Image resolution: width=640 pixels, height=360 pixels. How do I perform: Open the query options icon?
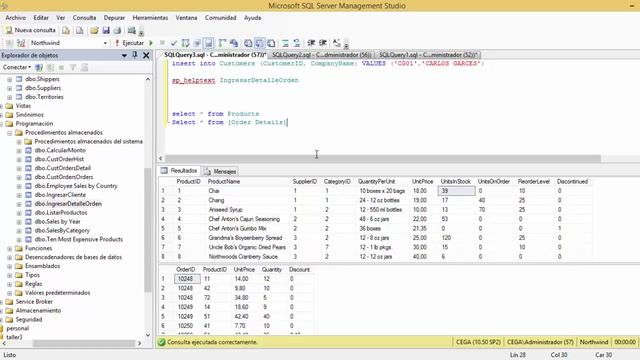pos(197,43)
